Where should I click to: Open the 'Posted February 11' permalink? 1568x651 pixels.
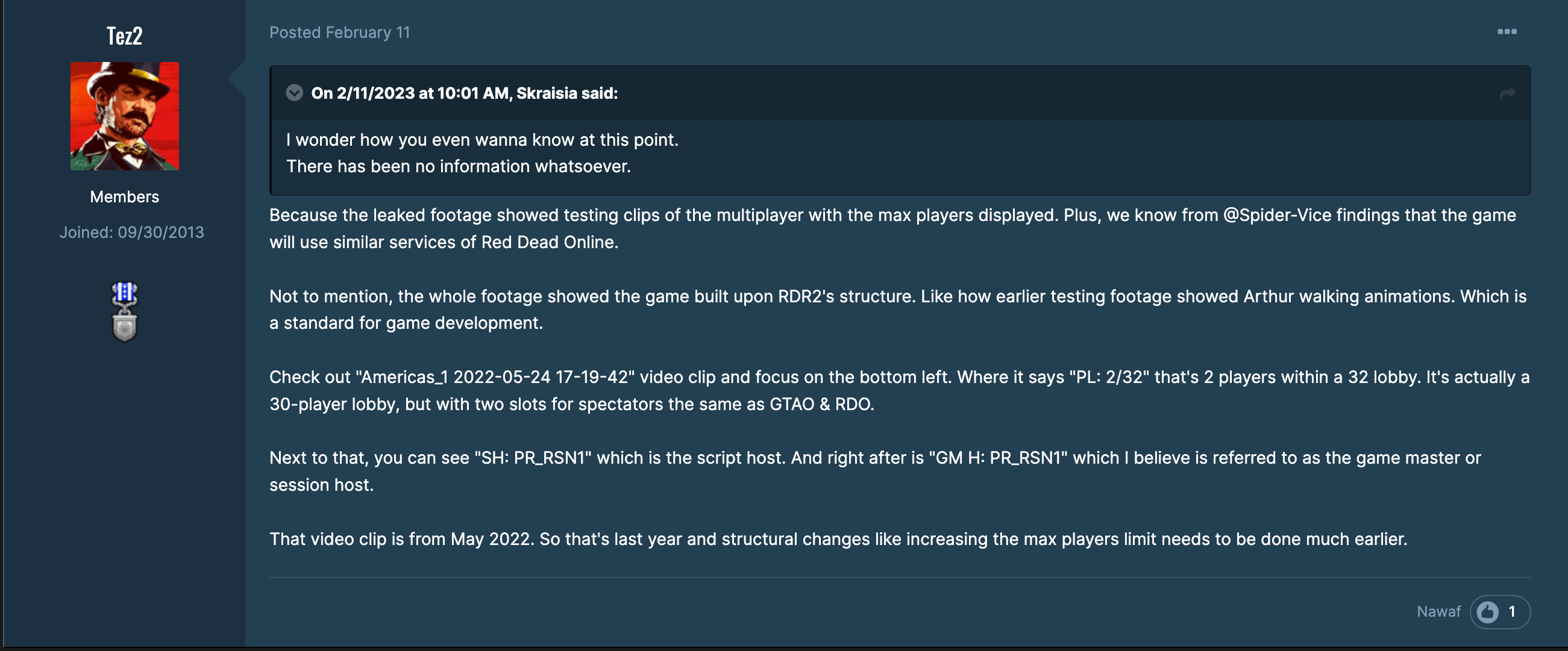pos(339,33)
